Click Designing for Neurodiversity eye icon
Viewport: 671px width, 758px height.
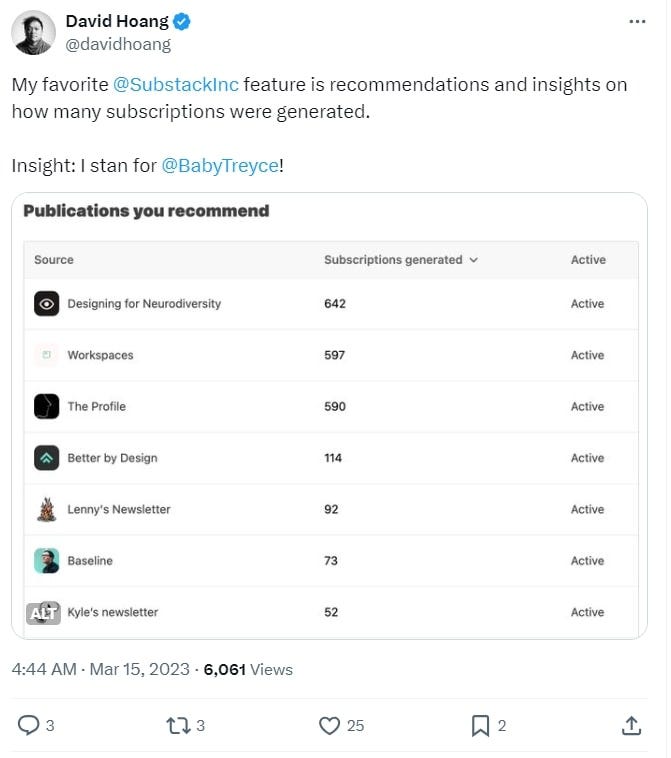click(46, 304)
